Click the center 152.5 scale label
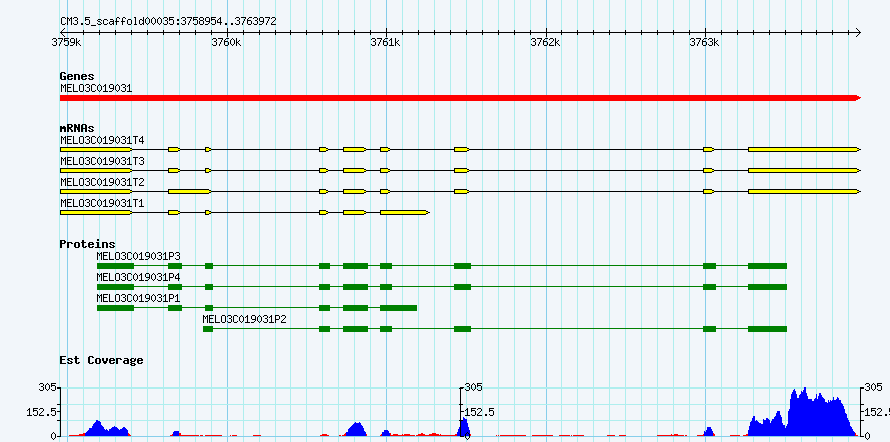 480,412
